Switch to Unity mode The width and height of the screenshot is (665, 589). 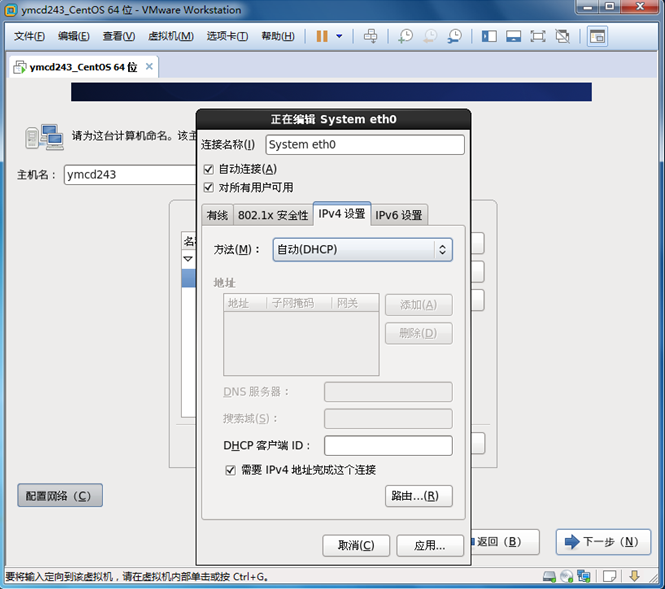(562, 36)
